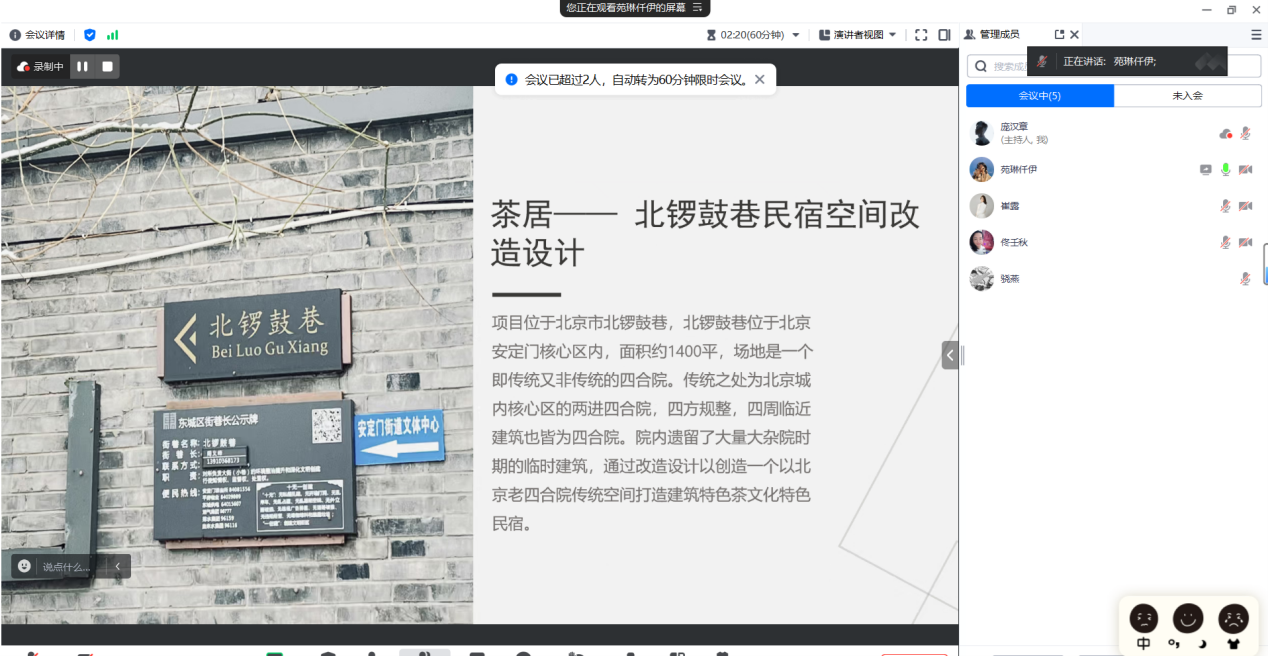Enter fullscreen mode via the fullscreen icon
This screenshot has height=656, width=1268.
point(921,35)
